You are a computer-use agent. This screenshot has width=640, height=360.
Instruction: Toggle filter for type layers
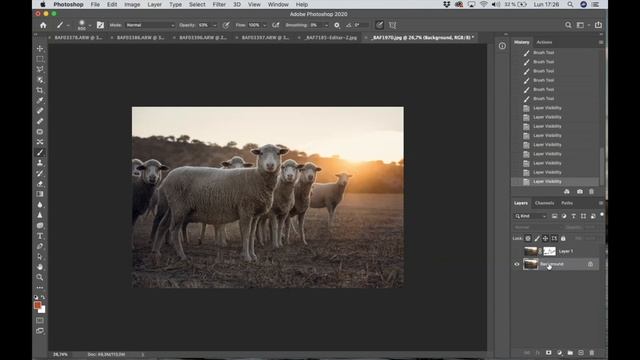coord(573,216)
